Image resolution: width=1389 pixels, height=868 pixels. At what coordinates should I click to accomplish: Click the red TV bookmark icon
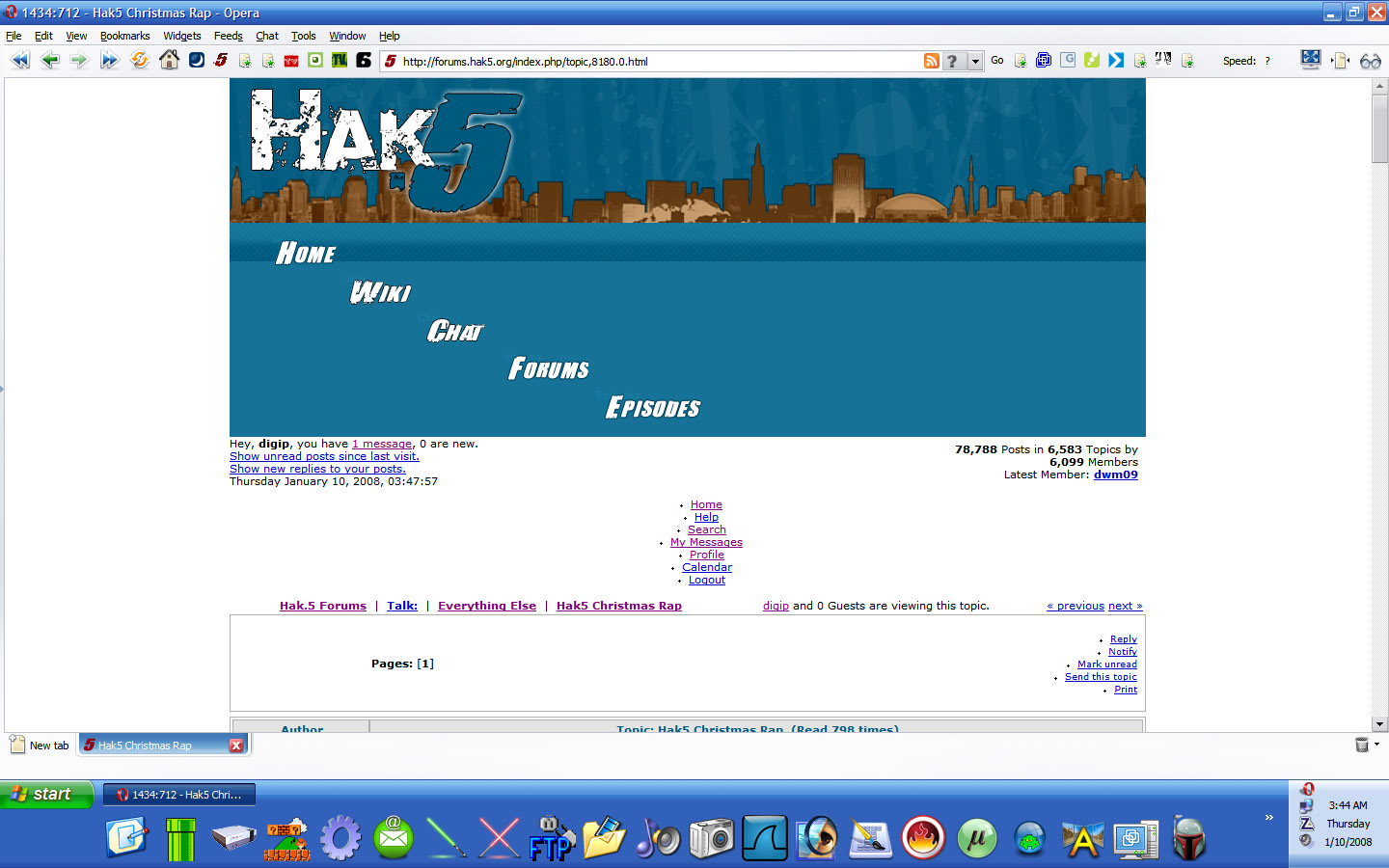click(x=292, y=61)
